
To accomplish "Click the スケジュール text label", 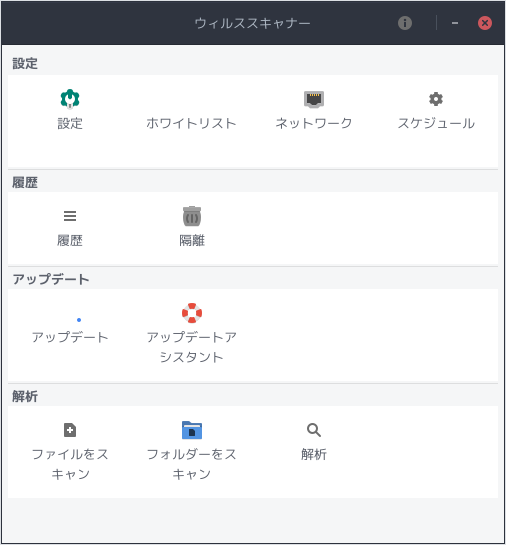I will [x=436, y=123].
